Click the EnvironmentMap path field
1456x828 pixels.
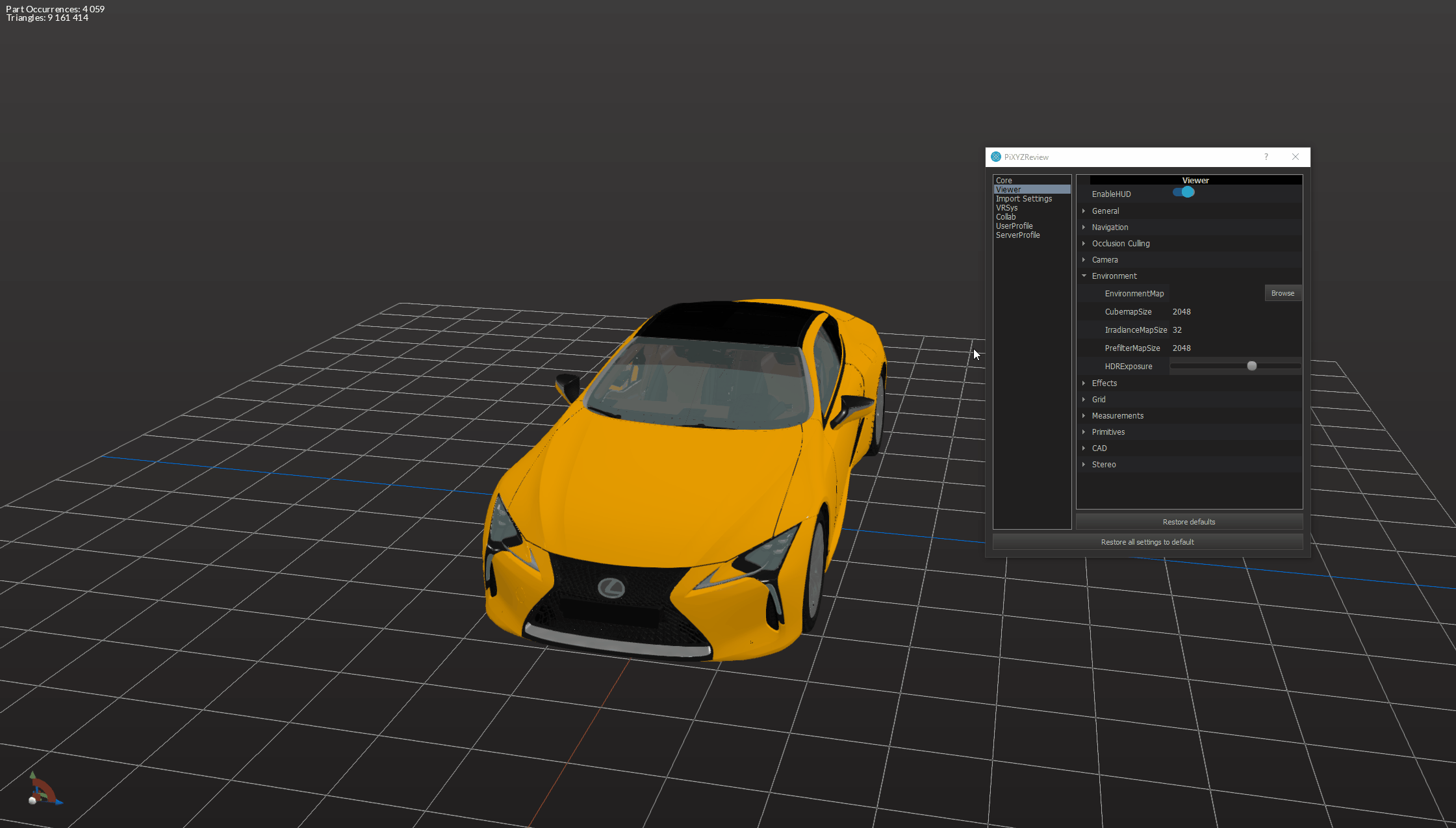pos(1216,293)
